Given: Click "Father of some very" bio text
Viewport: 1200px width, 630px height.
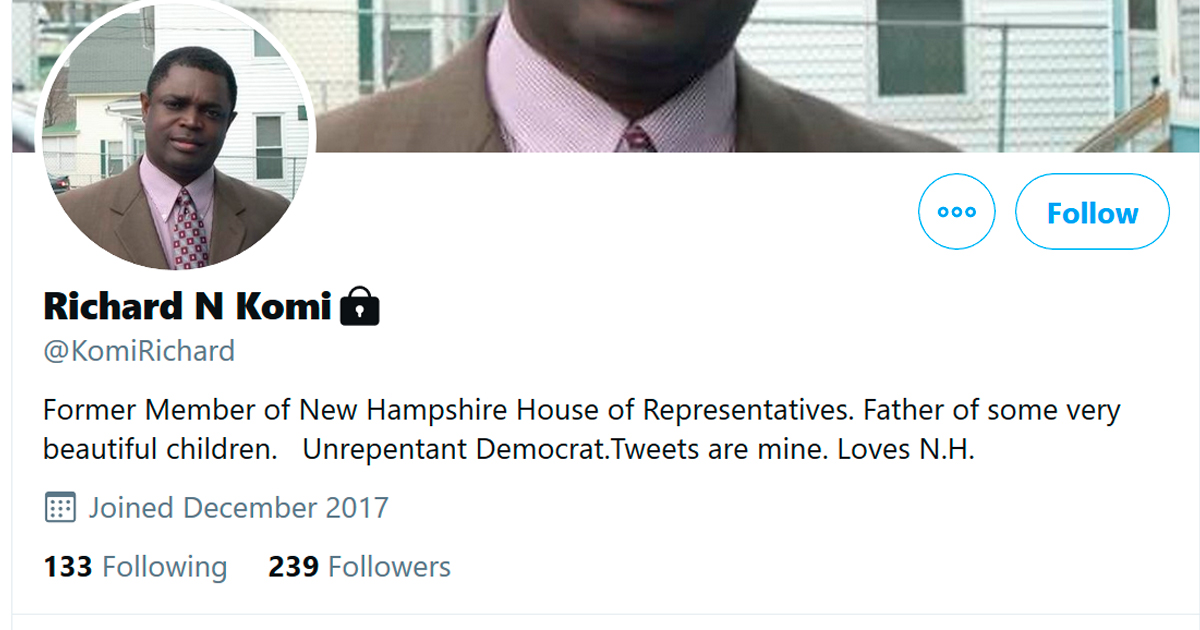Looking at the screenshot, I should click(x=990, y=410).
